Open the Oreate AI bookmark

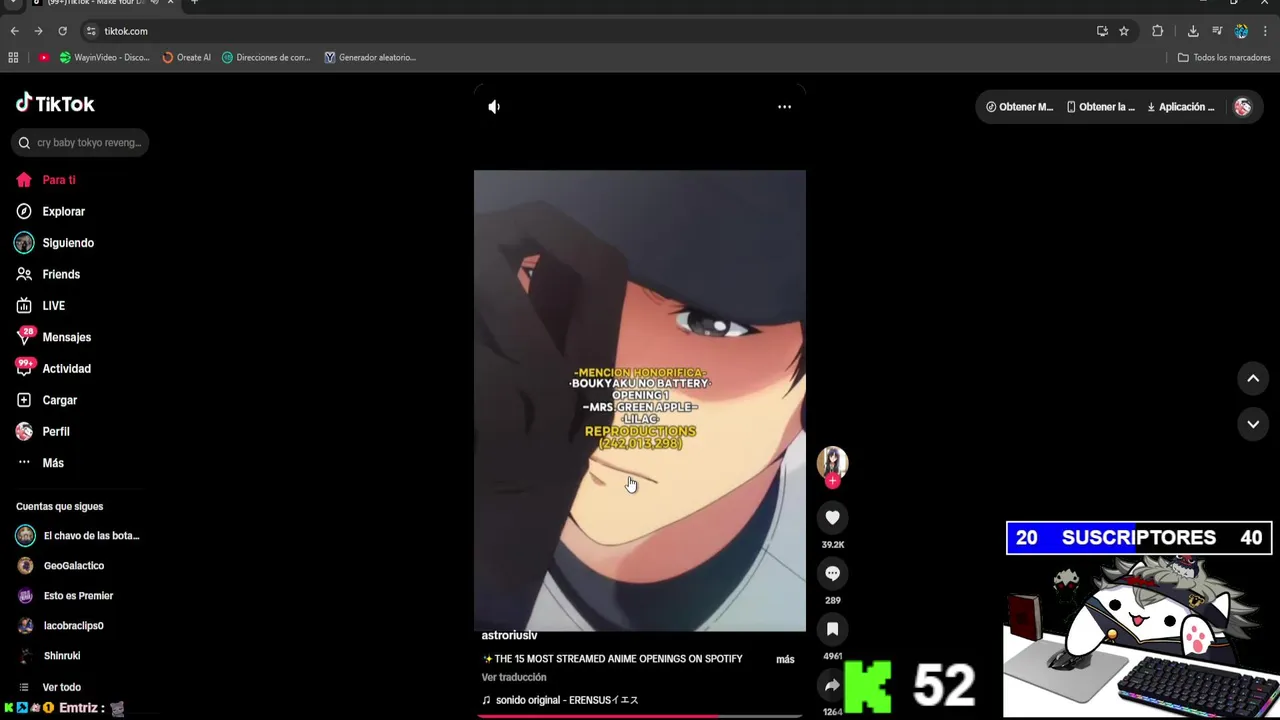(x=187, y=57)
